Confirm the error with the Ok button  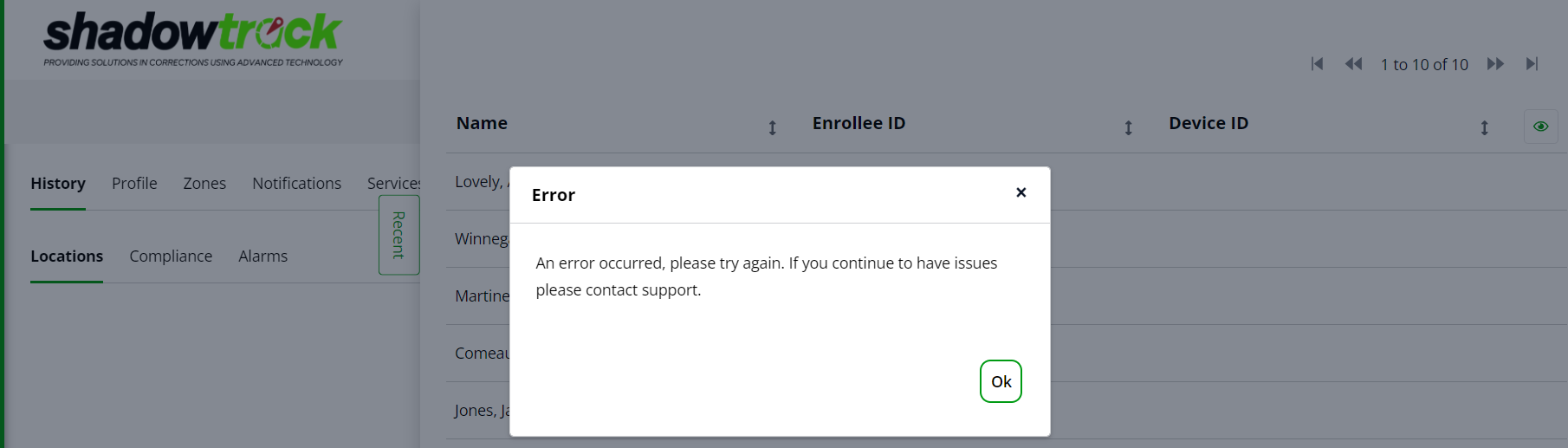point(1001,381)
